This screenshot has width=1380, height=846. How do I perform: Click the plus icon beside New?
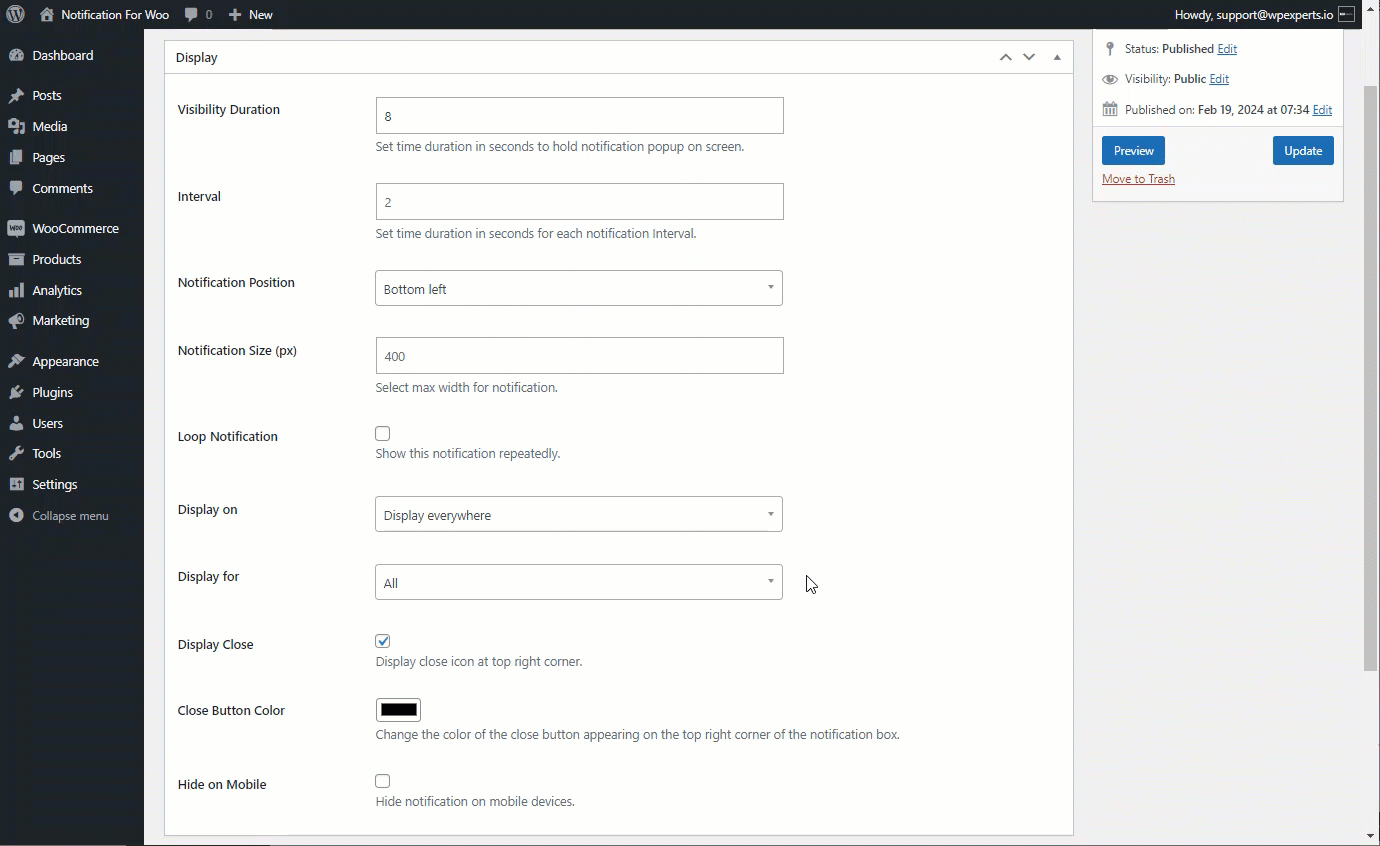(235, 15)
